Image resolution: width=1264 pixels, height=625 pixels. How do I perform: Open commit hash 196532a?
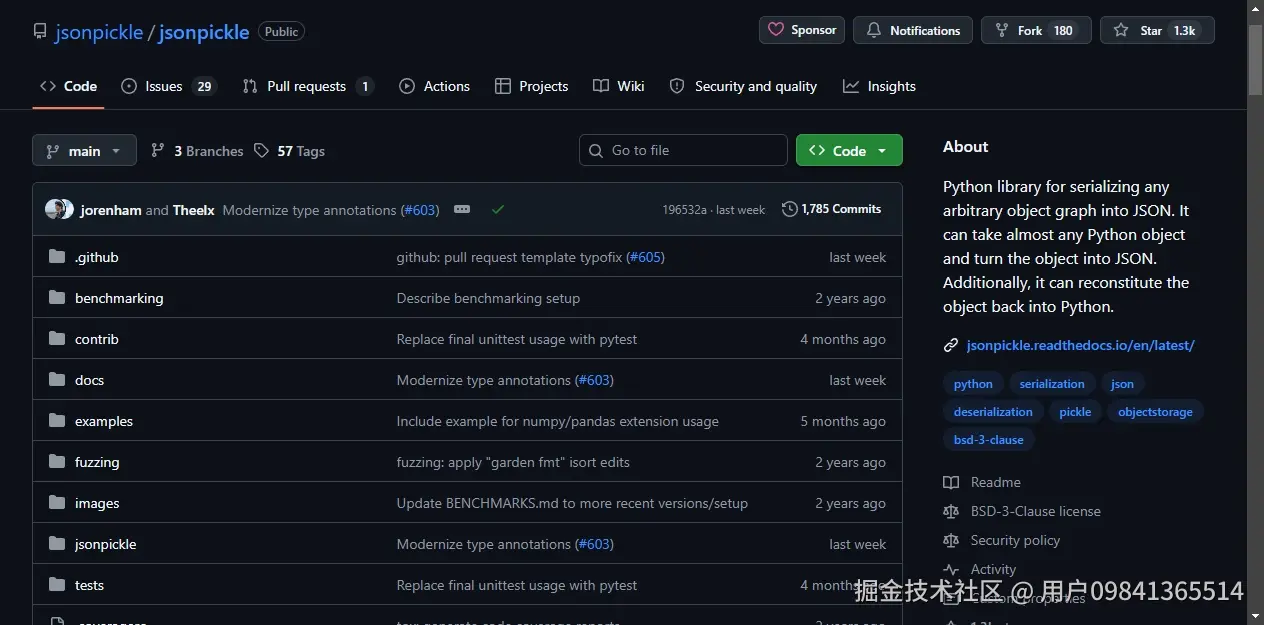click(684, 210)
